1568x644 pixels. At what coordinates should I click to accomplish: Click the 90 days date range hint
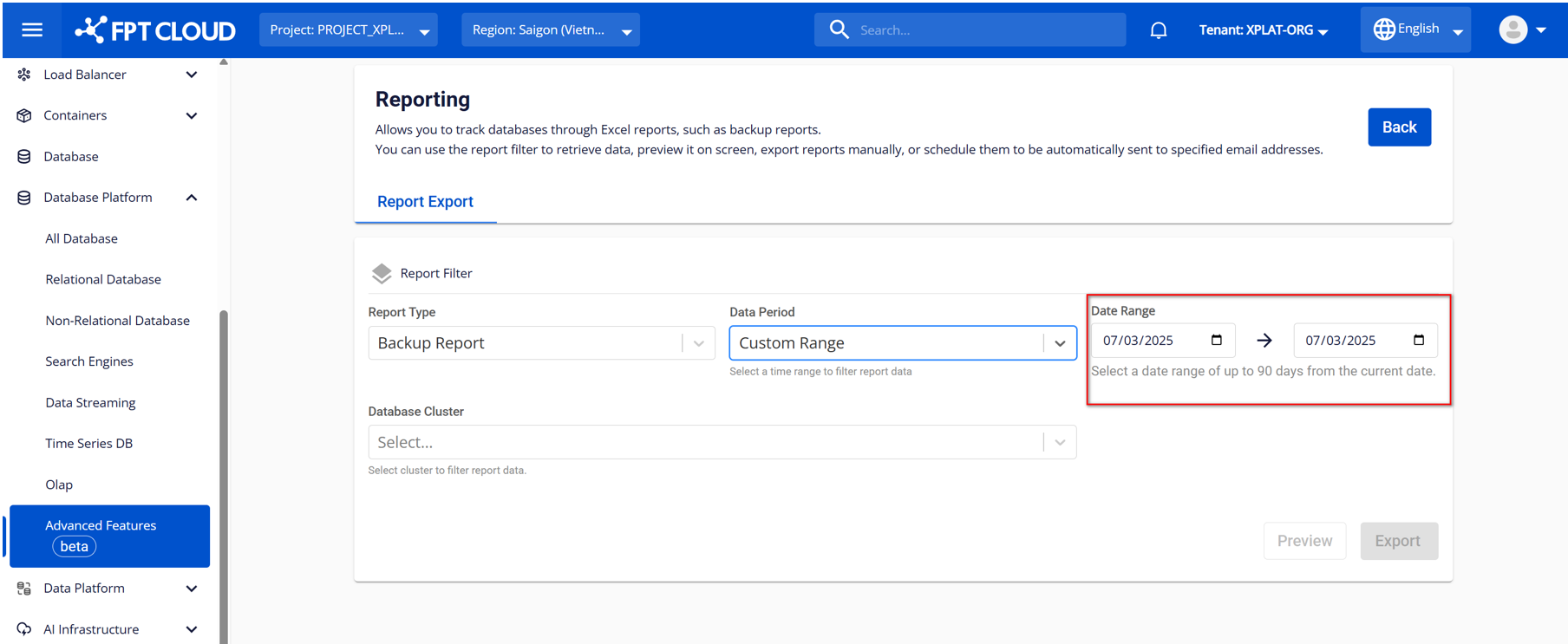[1263, 372]
